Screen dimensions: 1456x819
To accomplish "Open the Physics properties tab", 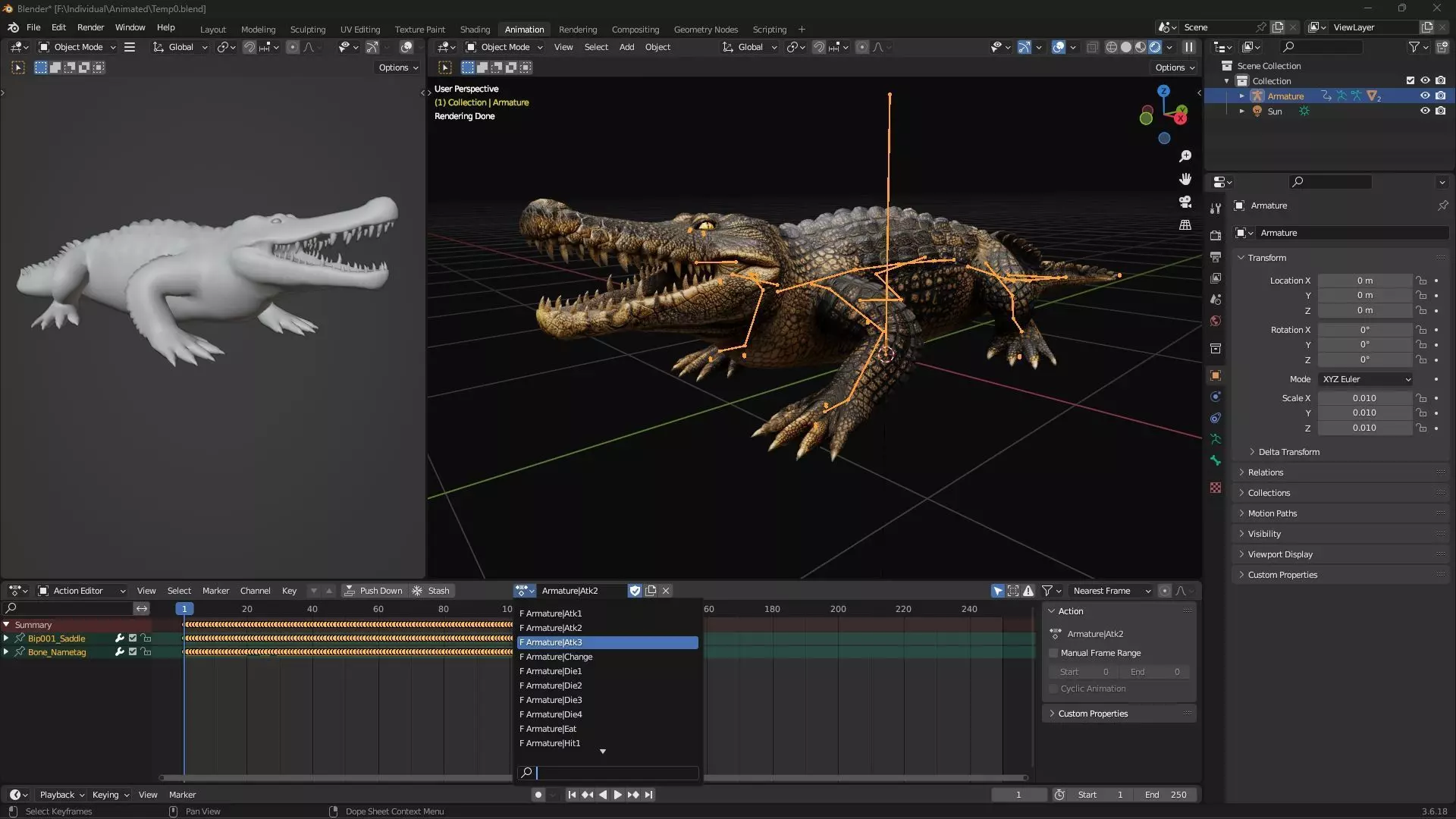I will point(1216,397).
